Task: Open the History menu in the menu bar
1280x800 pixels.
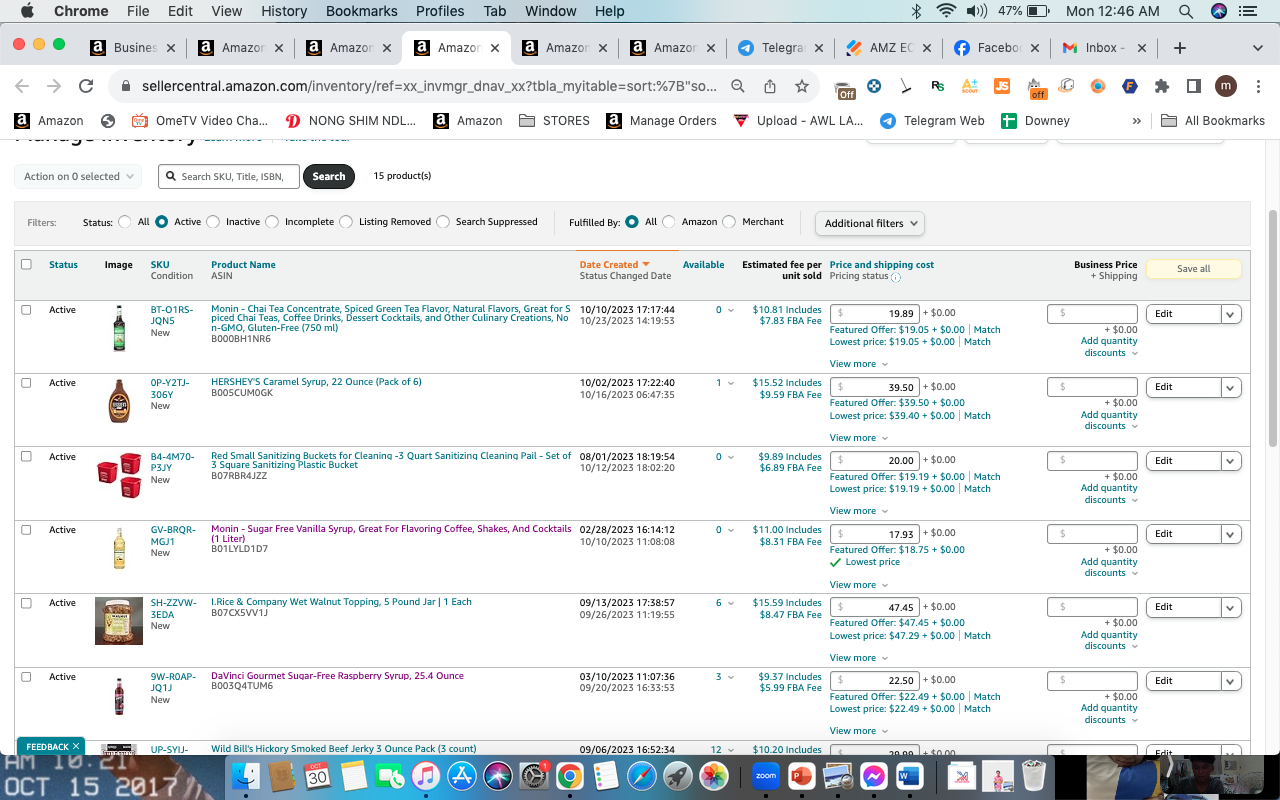Action: click(x=284, y=11)
